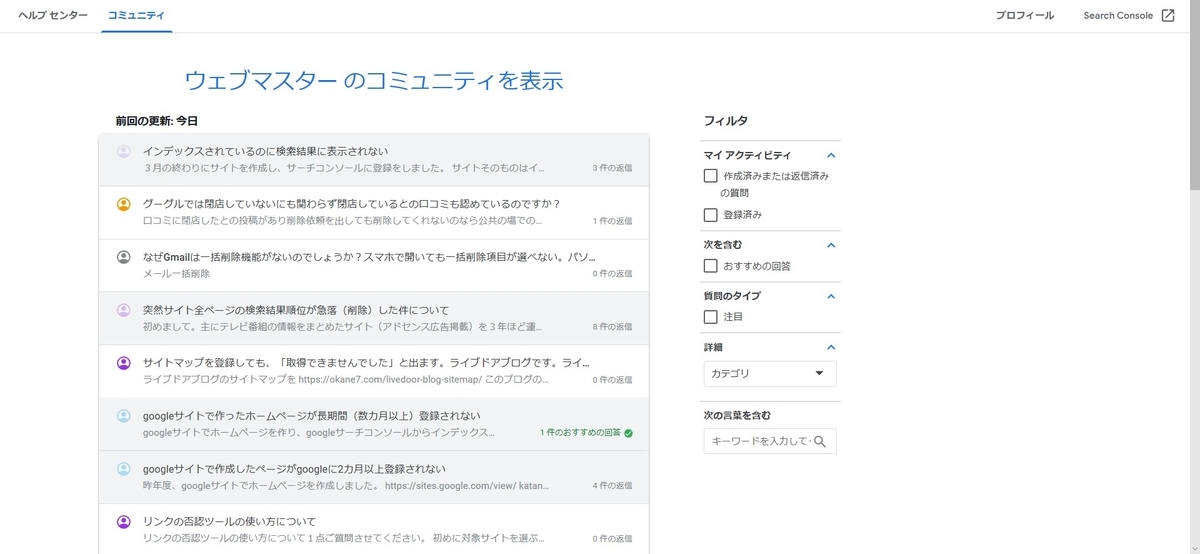
Task: Collapse the 質問のタイプ section
Action: 830,296
